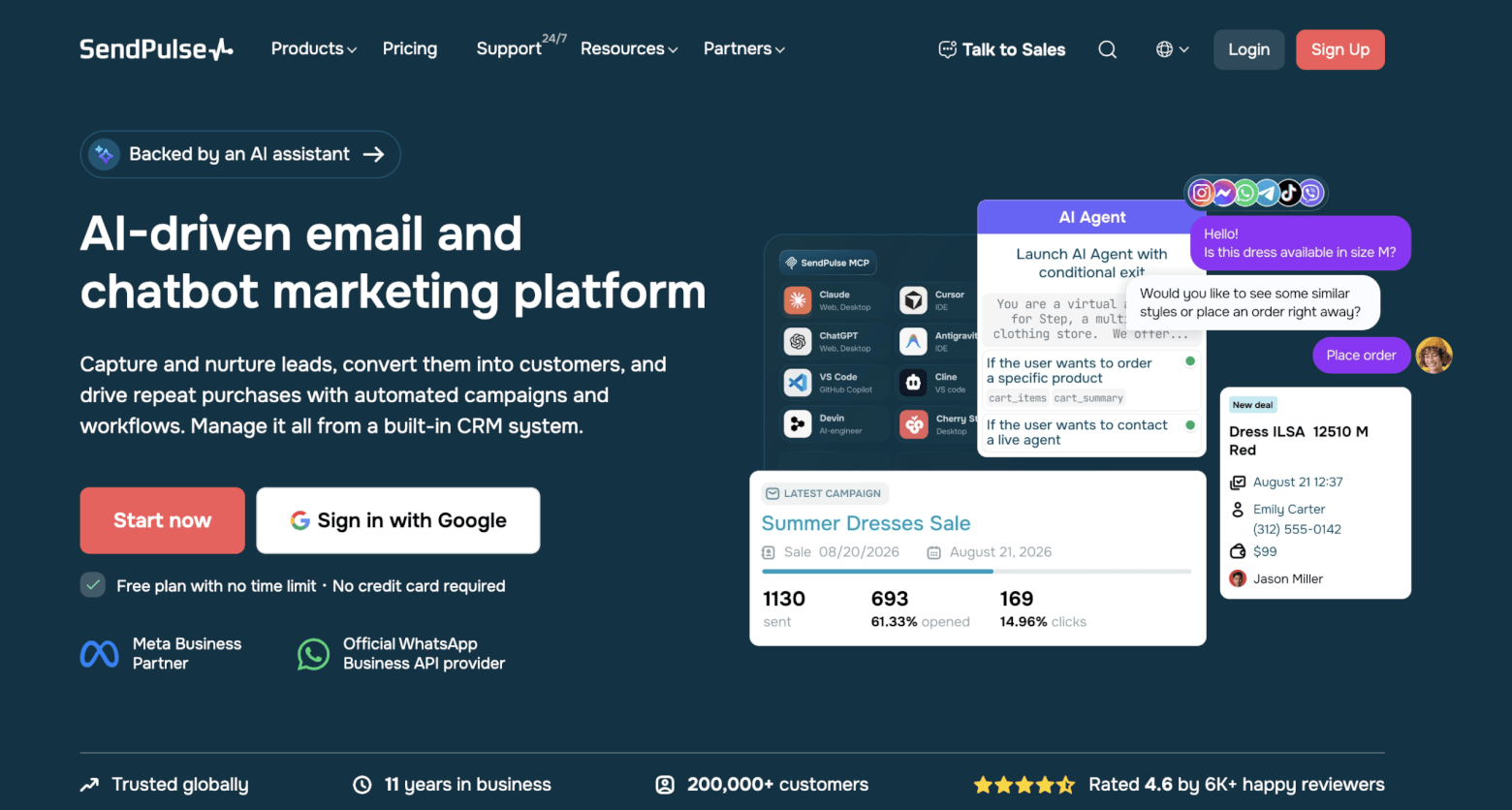Screen dimensions: 1512x810
Task: Click the Meta Business Partner logo
Action: pyautogui.click(x=99, y=654)
